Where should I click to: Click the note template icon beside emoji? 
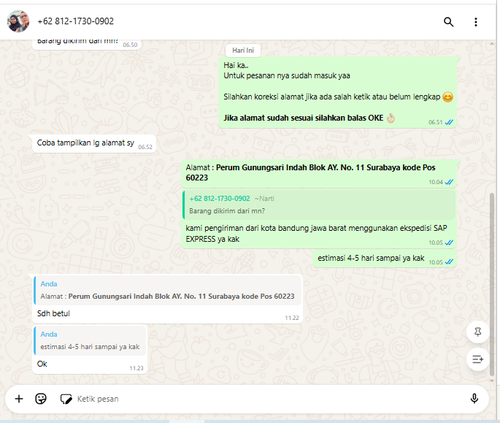click(x=66, y=399)
